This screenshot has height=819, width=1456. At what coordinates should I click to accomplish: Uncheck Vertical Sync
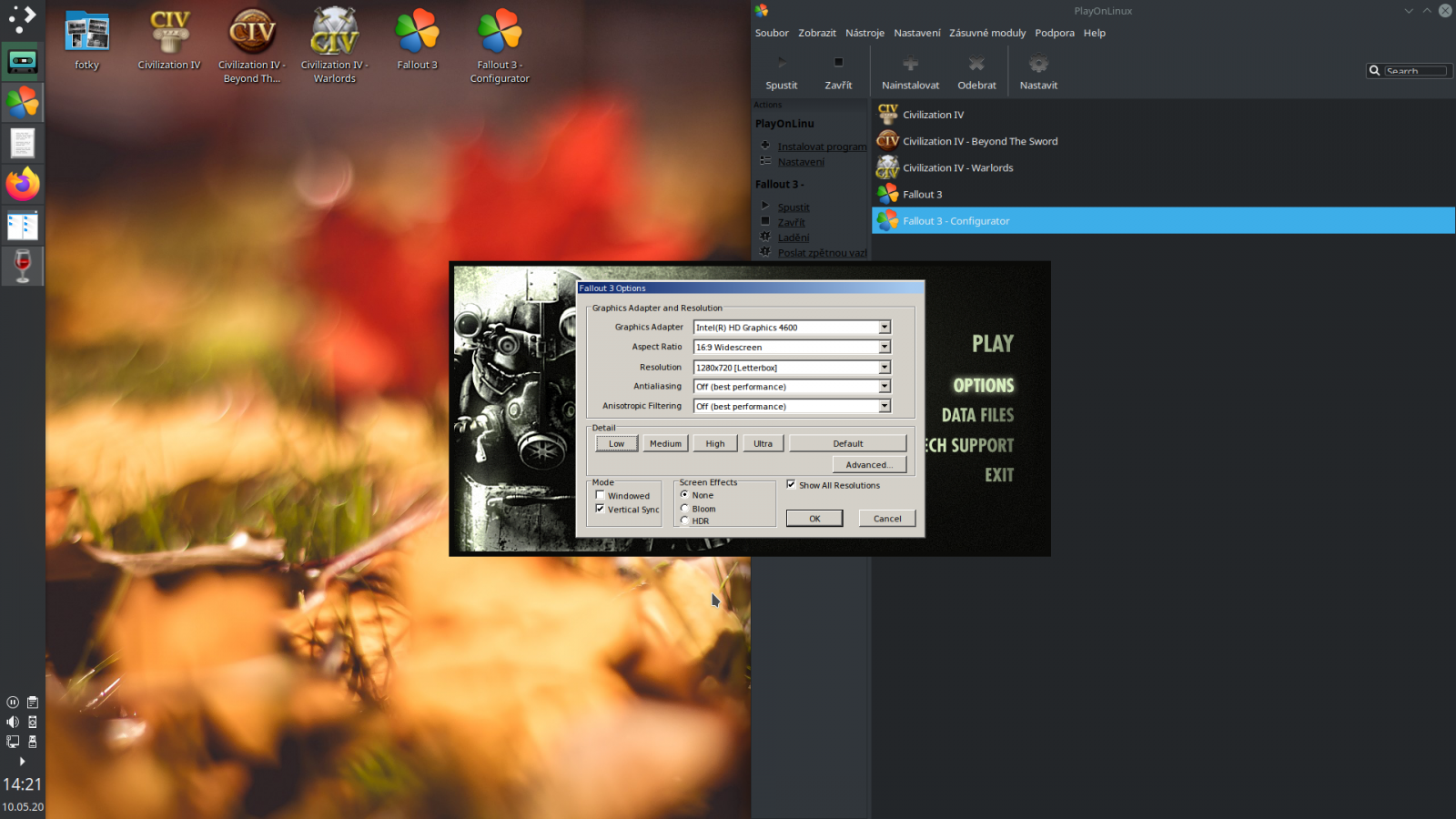tap(600, 508)
